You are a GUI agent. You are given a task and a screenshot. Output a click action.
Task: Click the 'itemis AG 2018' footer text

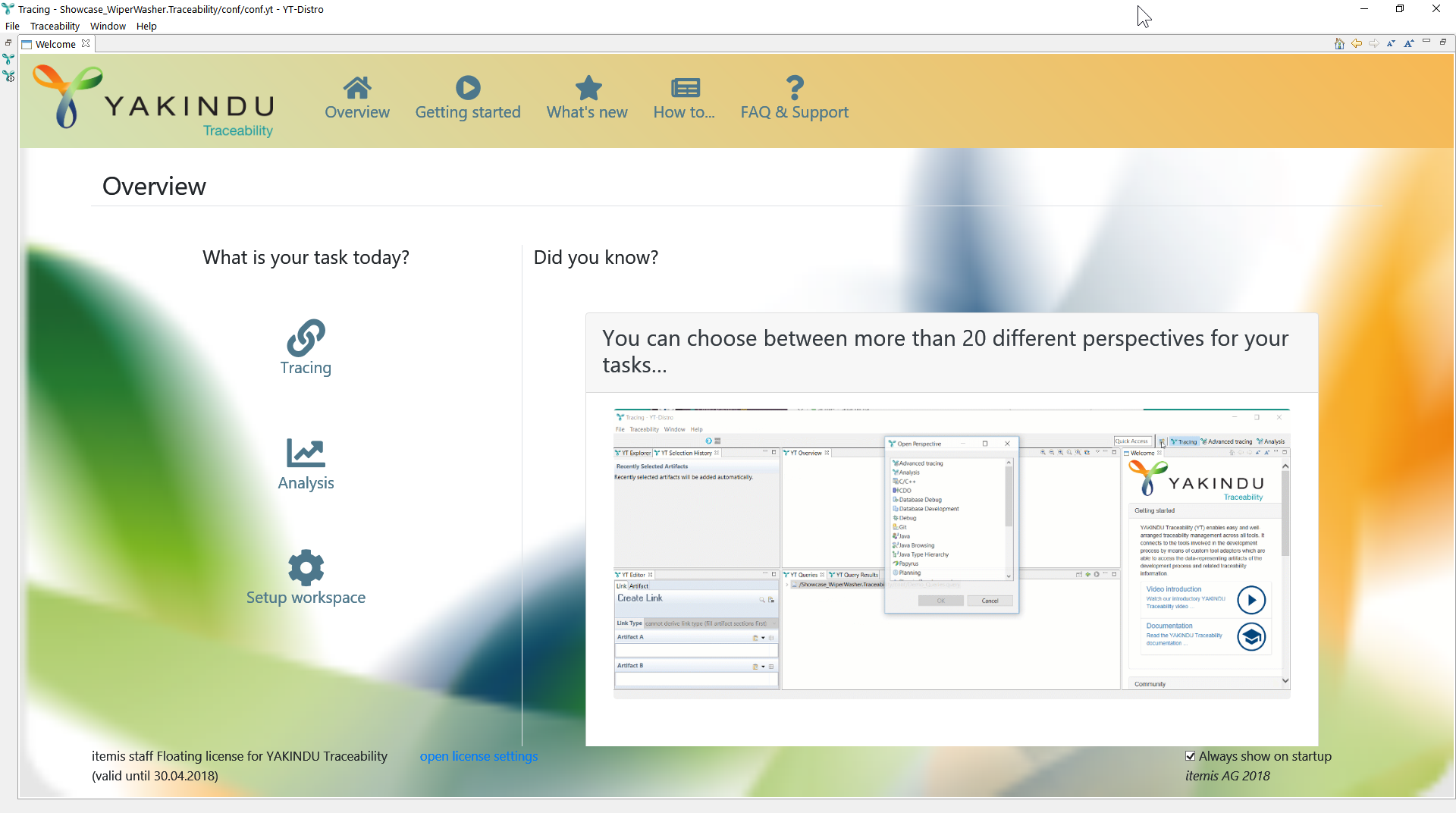pyautogui.click(x=1228, y=776)
